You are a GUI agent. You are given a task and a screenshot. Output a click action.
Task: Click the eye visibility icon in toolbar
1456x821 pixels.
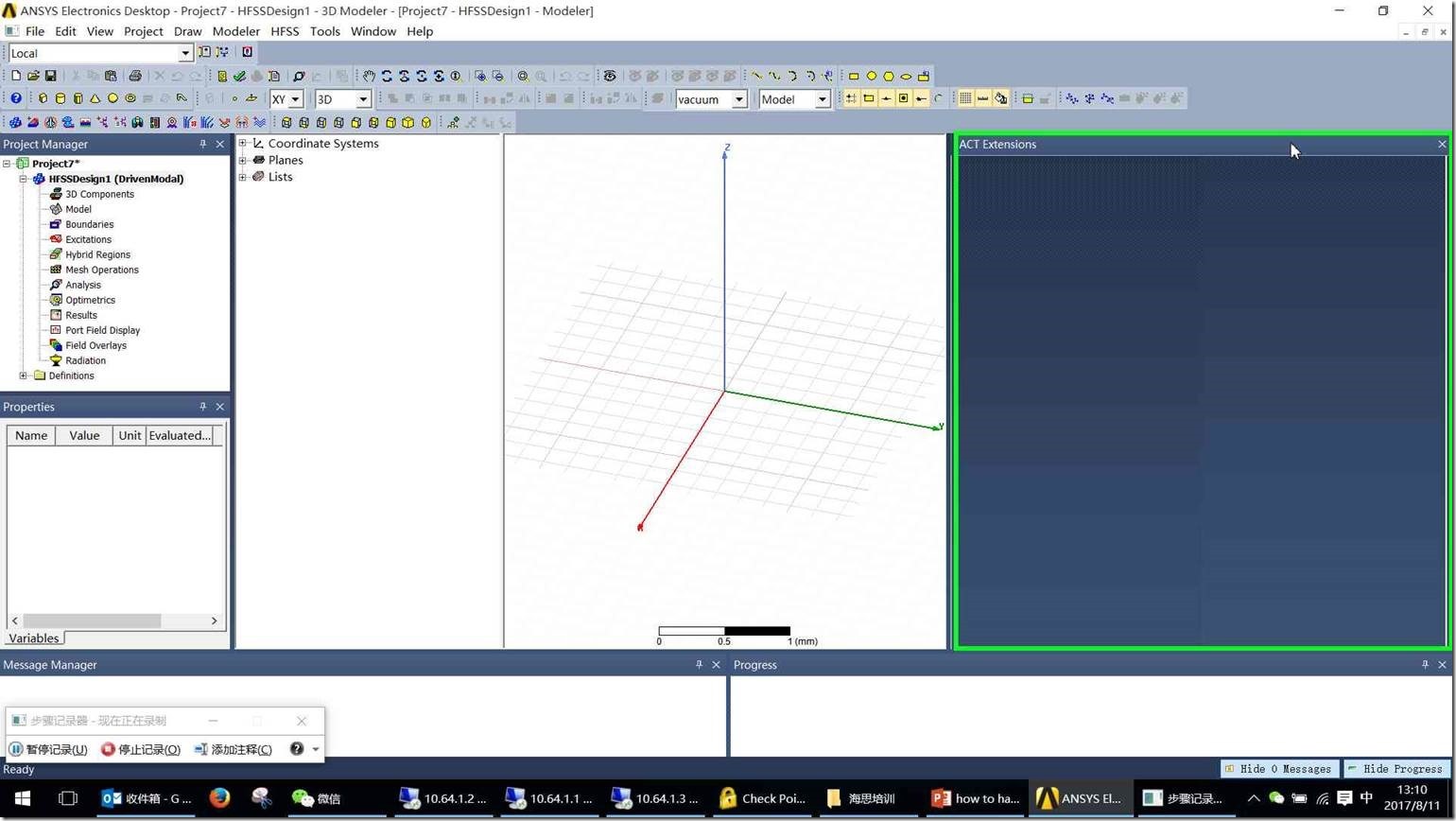point(610,76)
